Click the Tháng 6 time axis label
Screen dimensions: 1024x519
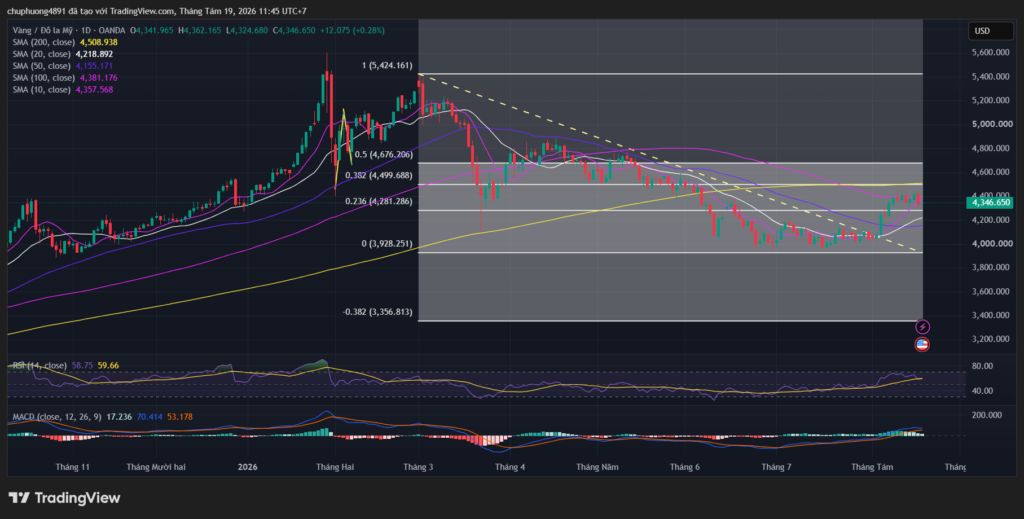[684, 467]
